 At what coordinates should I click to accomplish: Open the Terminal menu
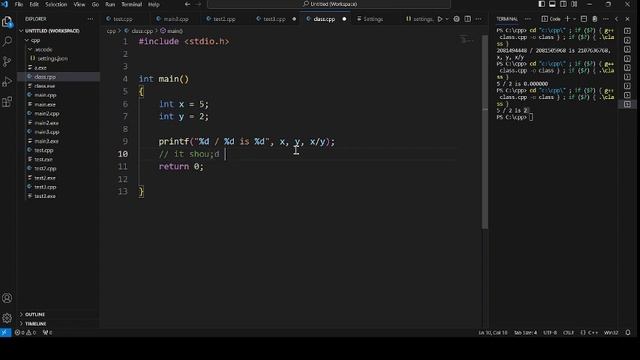tap(131, 4)
